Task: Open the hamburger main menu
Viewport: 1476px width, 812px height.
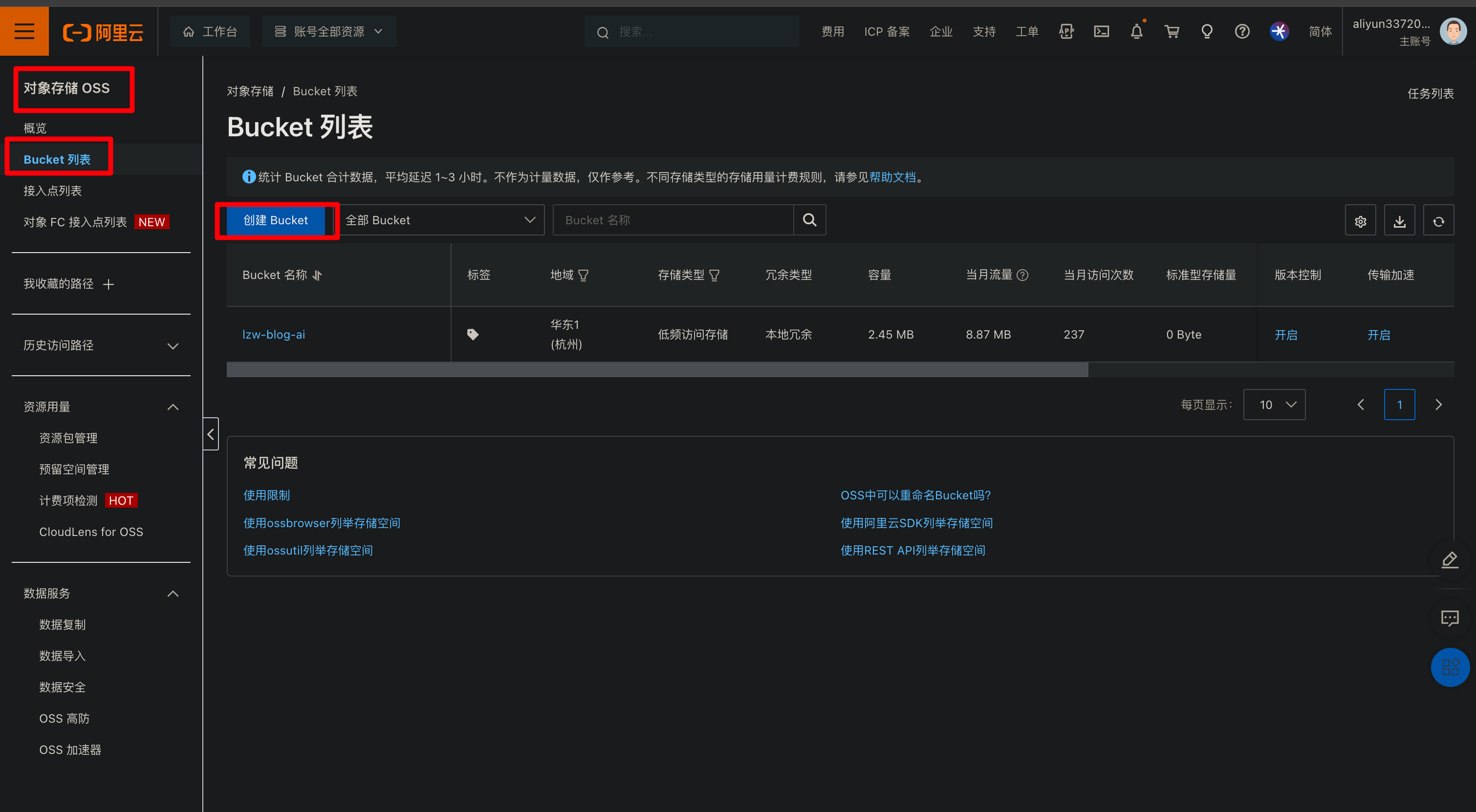Action: (24, 31)
